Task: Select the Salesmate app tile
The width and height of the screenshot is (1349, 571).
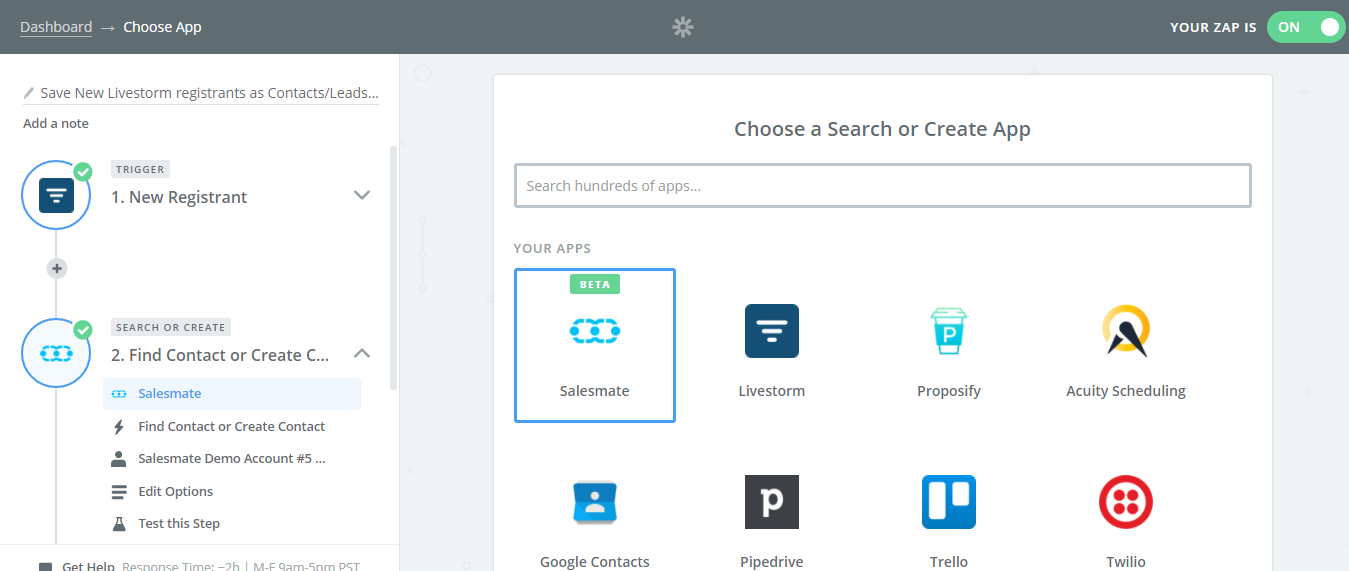Action: pos(595,345)
